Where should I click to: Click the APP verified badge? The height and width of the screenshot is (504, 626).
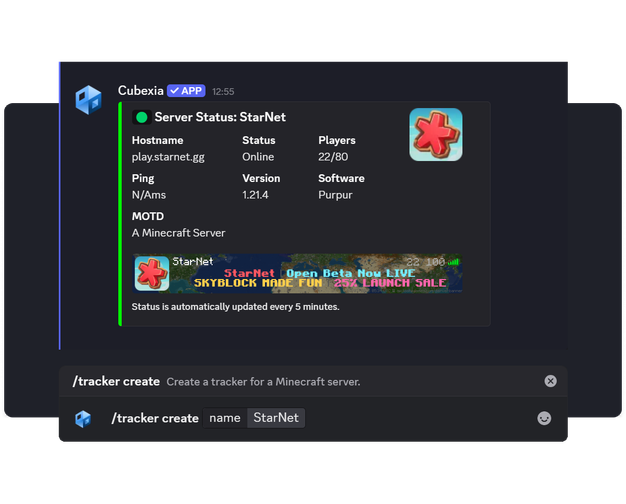186,91
